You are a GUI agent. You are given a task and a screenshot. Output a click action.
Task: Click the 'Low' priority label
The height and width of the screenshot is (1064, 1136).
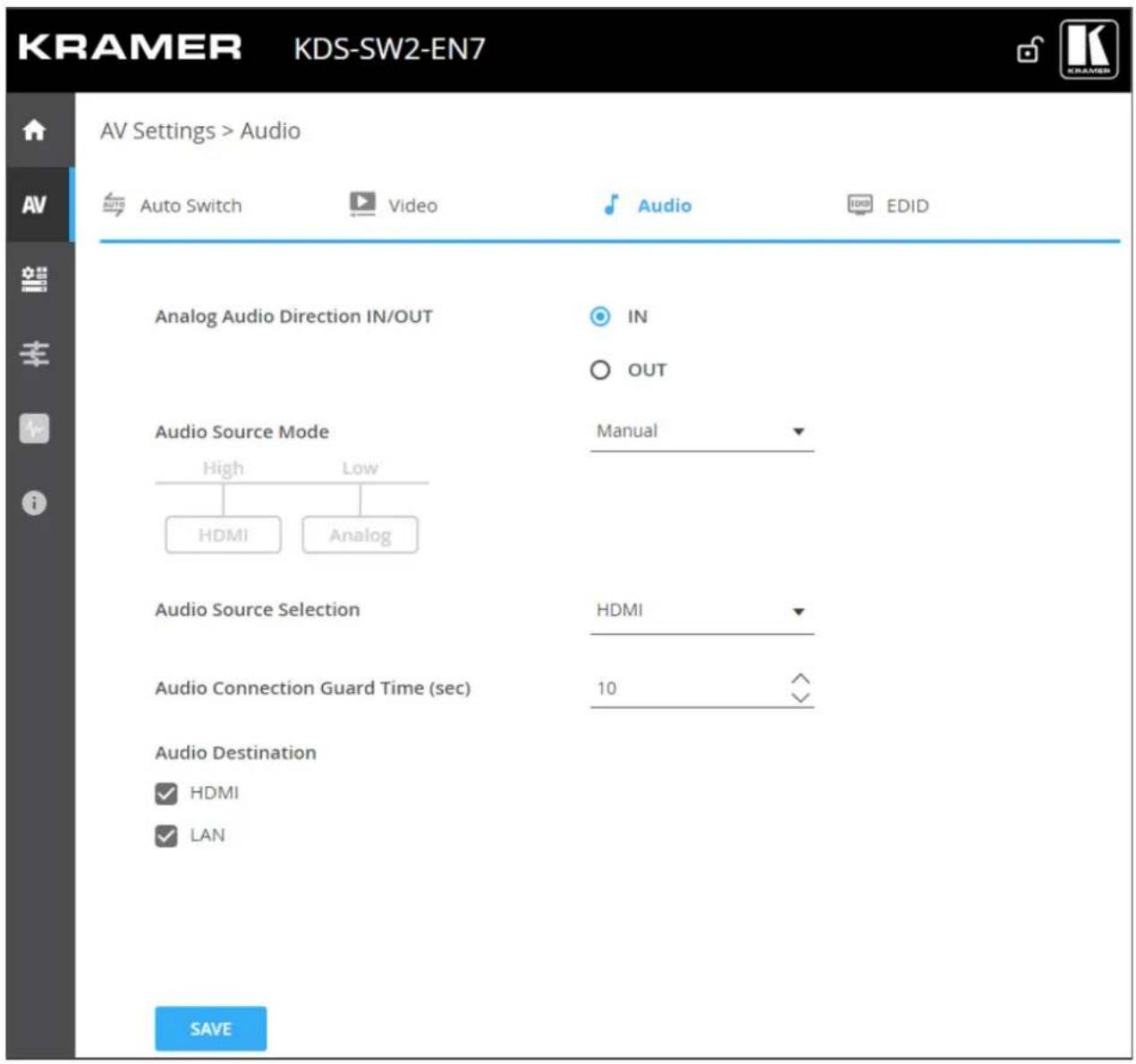(360, 469)
